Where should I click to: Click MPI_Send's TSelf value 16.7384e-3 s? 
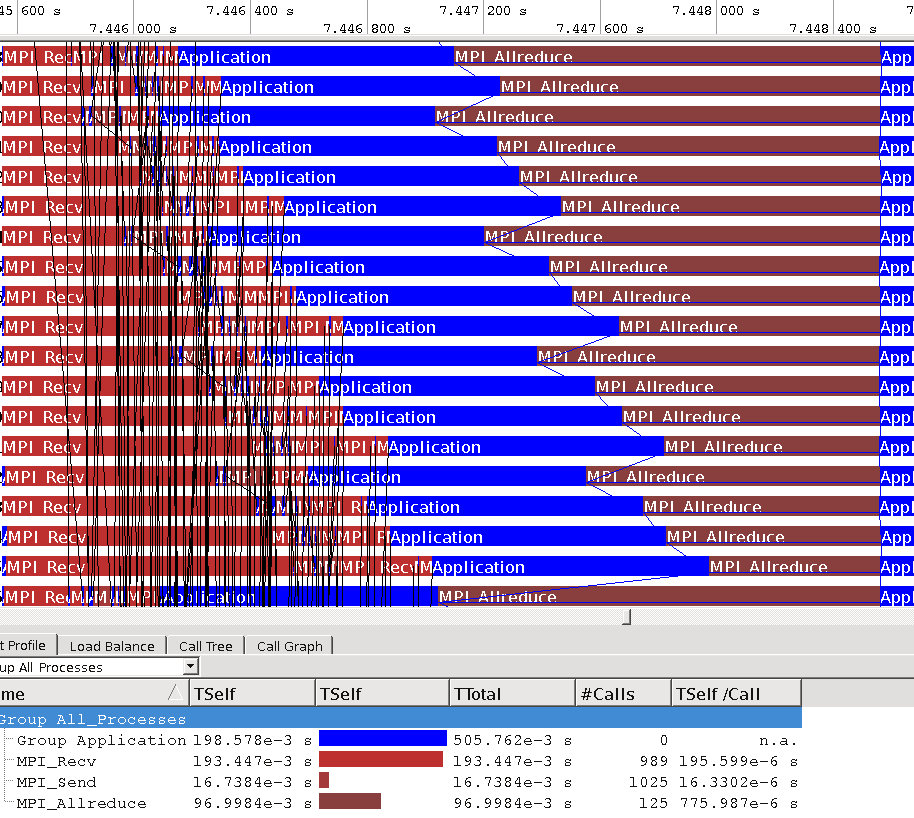(252, 782)
